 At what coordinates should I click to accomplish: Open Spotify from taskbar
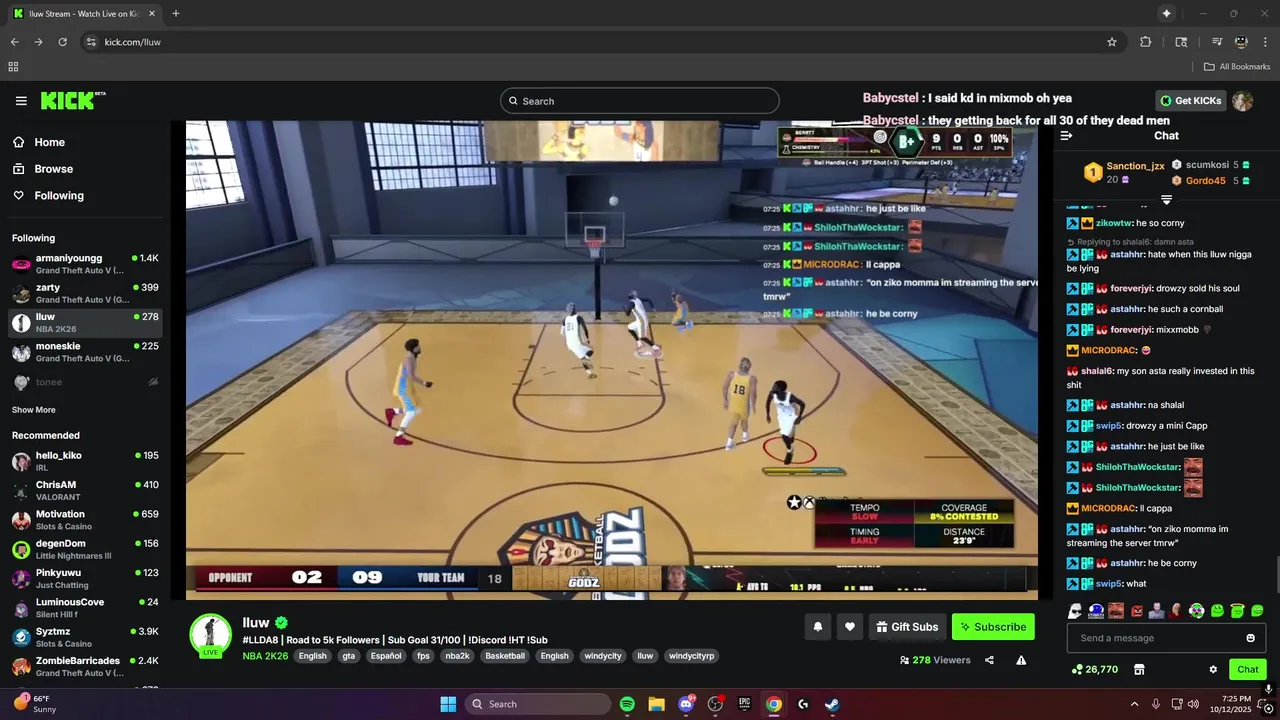(x=627, y=704)
